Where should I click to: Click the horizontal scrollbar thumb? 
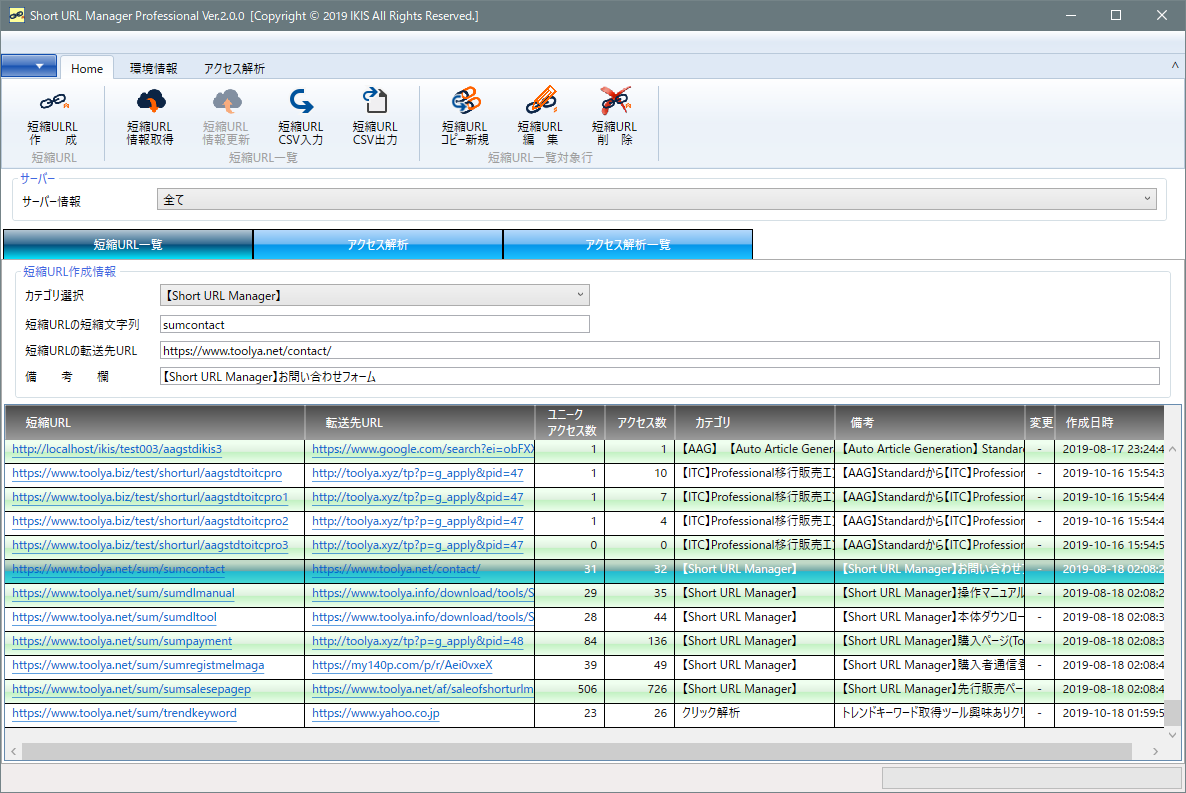(x=576, y=751)
